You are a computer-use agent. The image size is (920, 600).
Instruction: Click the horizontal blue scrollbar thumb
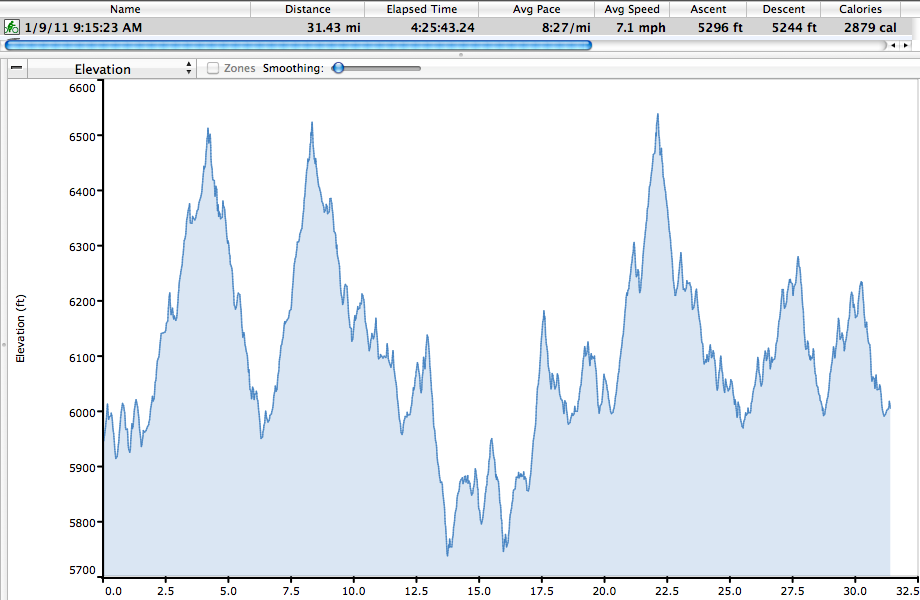tap(298, 45)
